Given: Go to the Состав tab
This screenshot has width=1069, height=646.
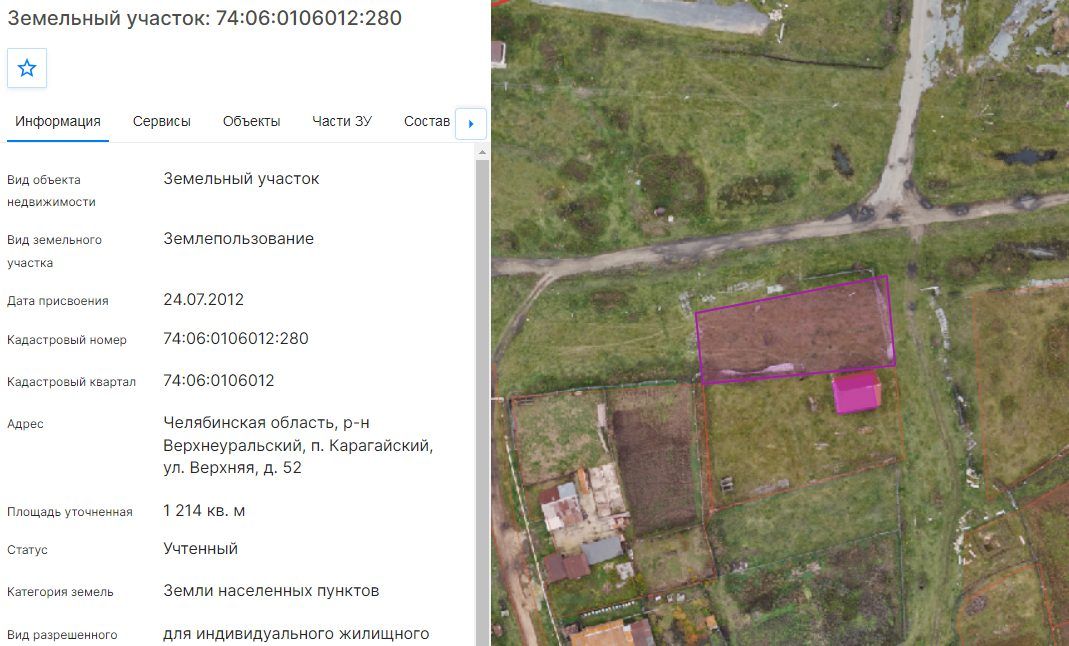Looking at the screenshot, I should (x=427, y=121).
